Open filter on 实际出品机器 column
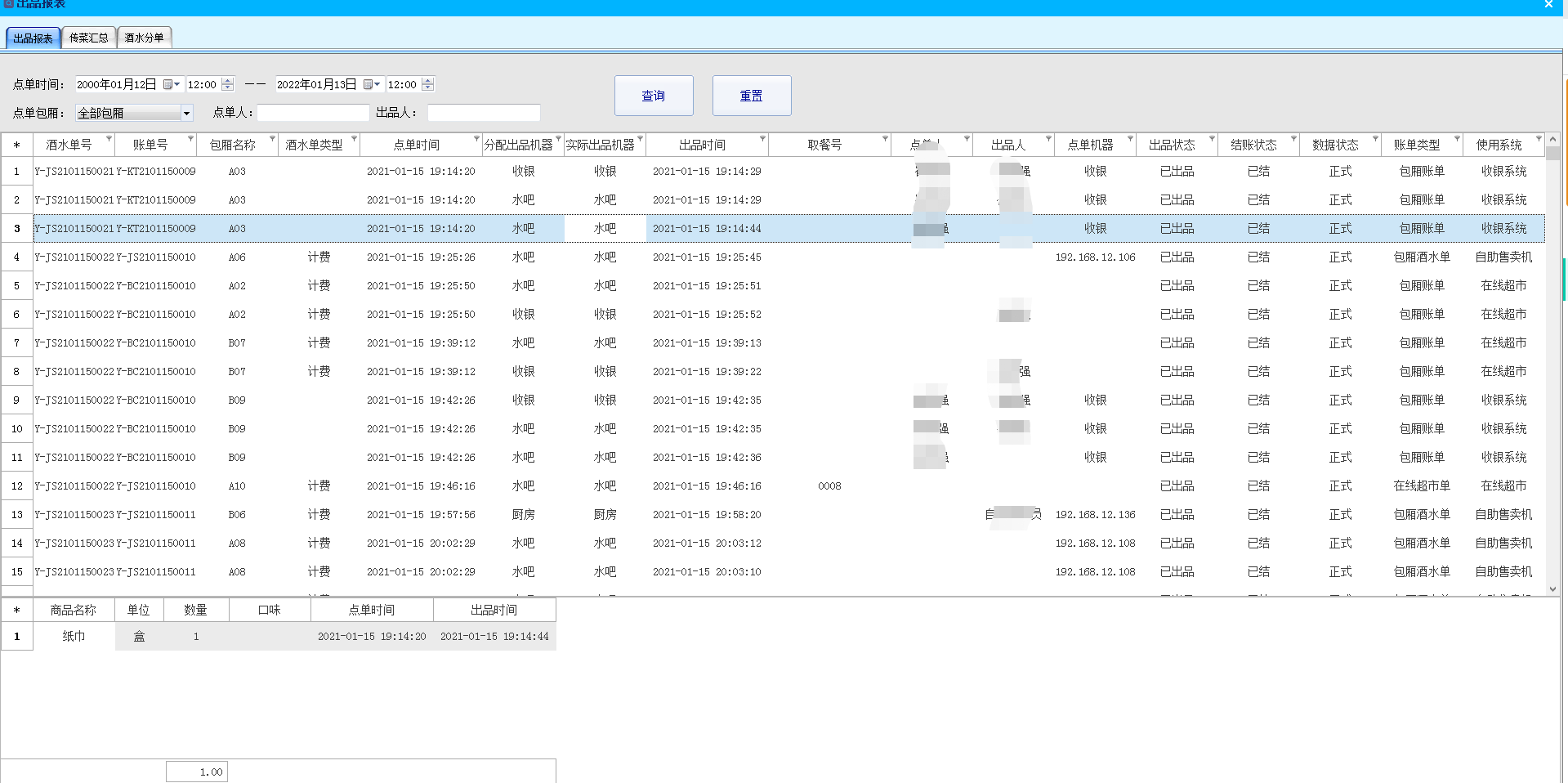 pos(640,139)
